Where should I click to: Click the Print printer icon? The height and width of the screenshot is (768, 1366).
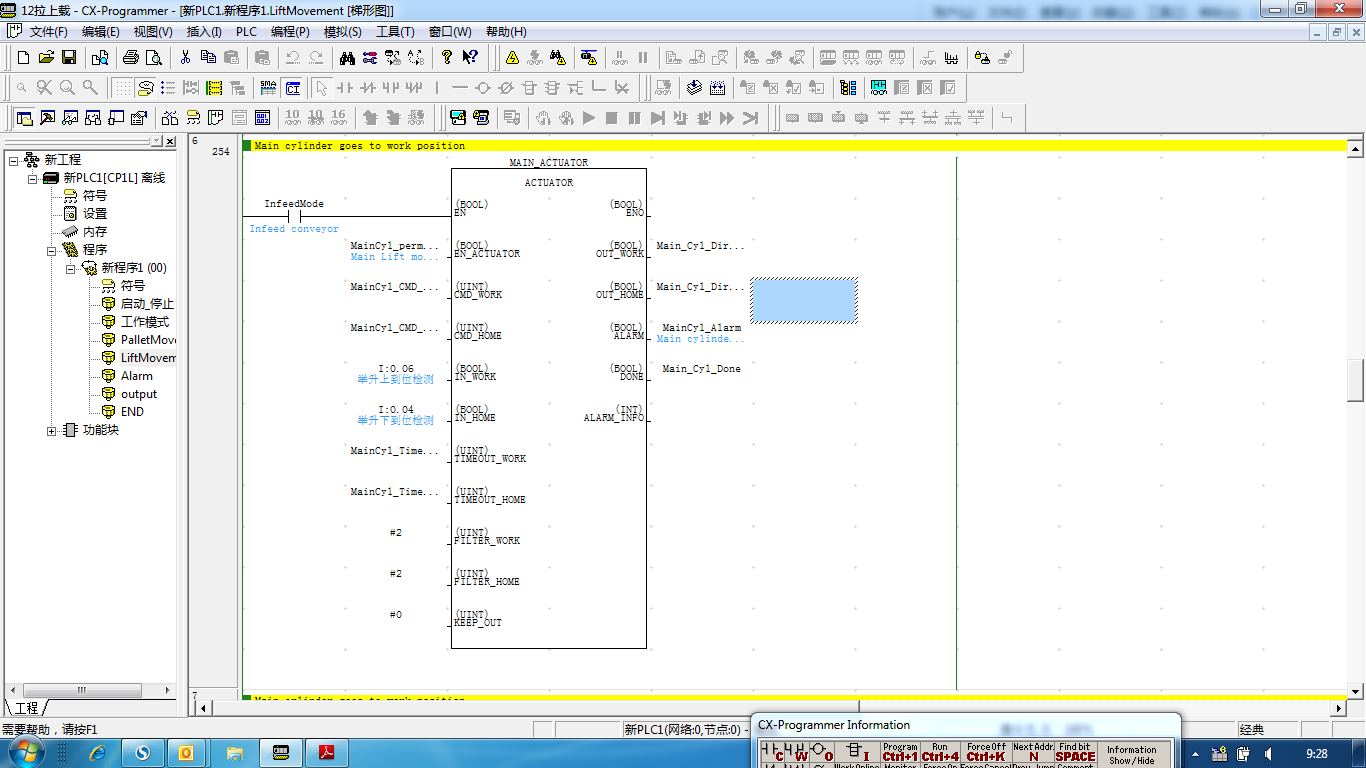pos(130,58)
